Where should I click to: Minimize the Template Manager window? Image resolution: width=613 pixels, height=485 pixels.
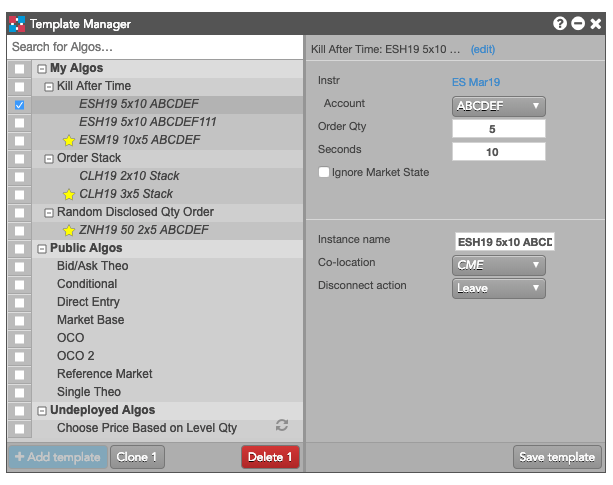[577, 23]
